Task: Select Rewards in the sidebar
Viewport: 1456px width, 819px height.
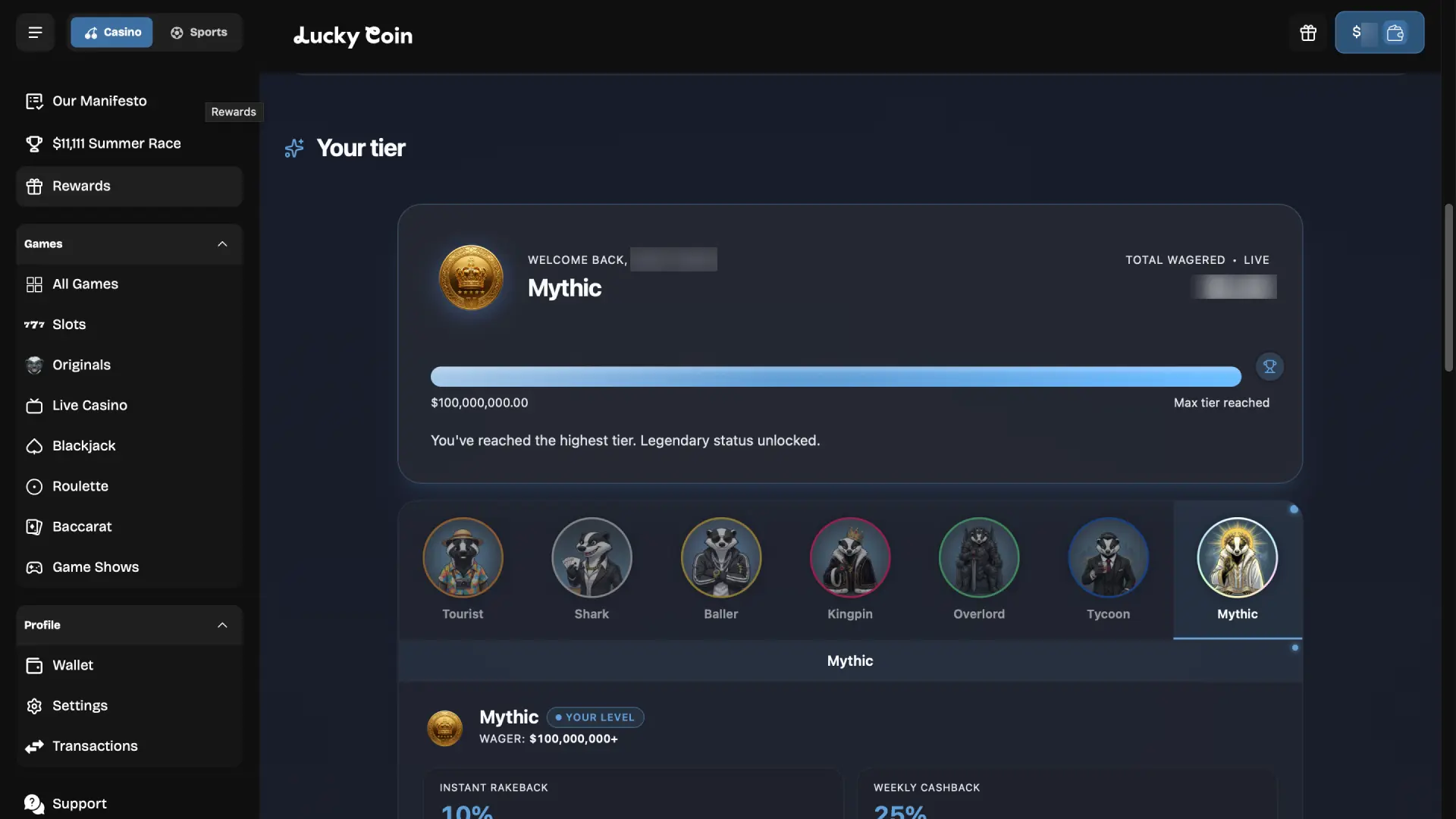Action: click(x=129, y=187)
